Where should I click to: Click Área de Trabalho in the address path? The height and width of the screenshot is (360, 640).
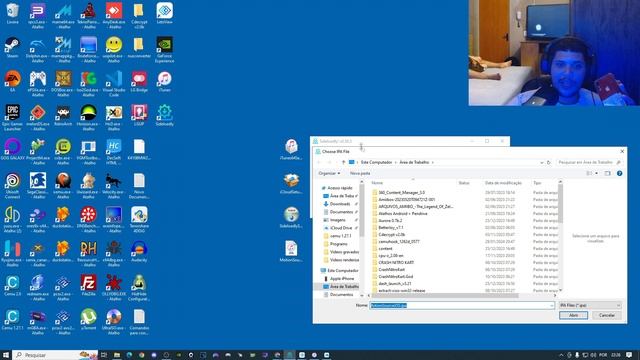click(414, 162)
